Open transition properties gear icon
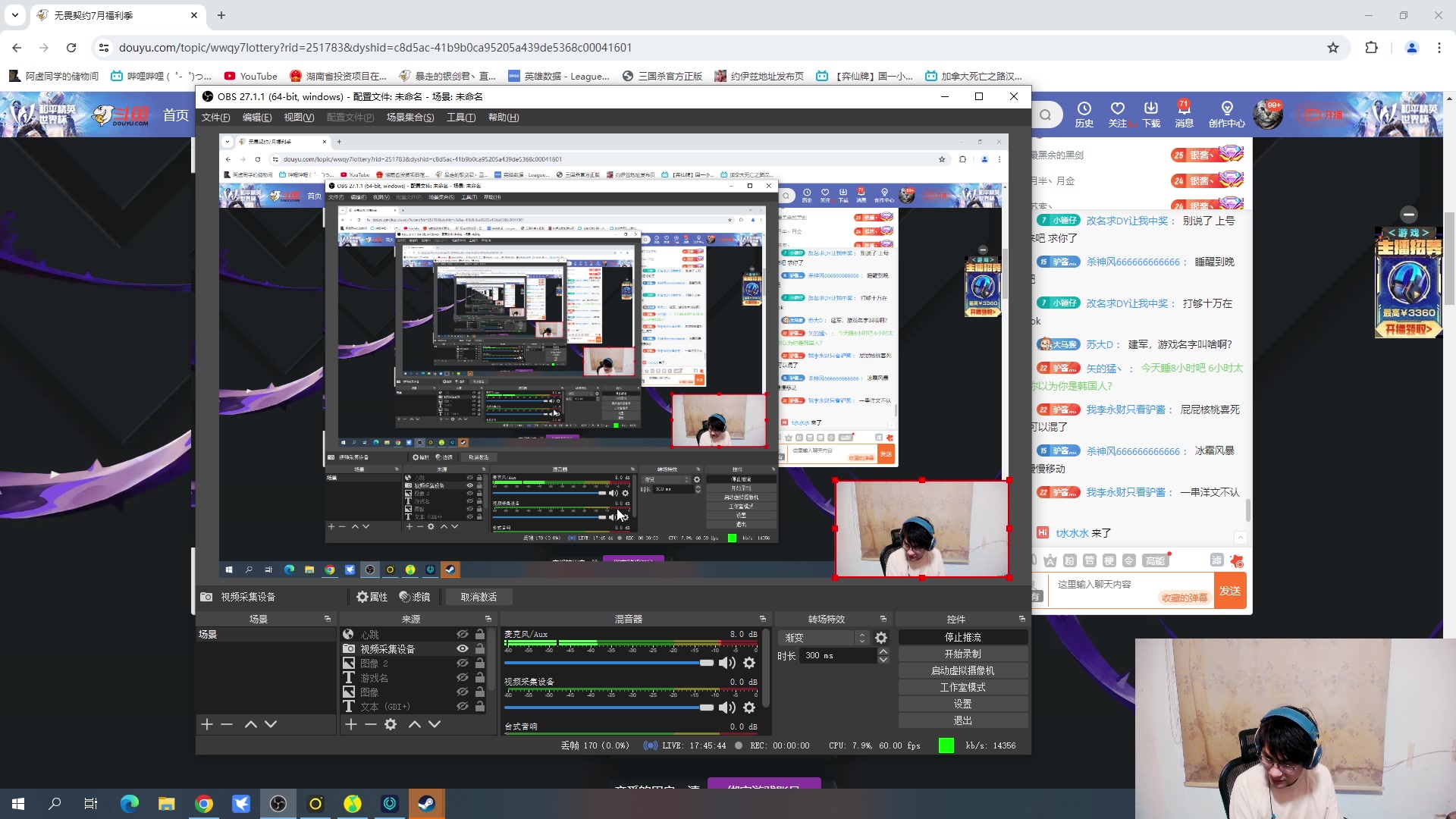The width and height of the screenshot is (1456, 819). pyautogui.click(x=881, y=638)
